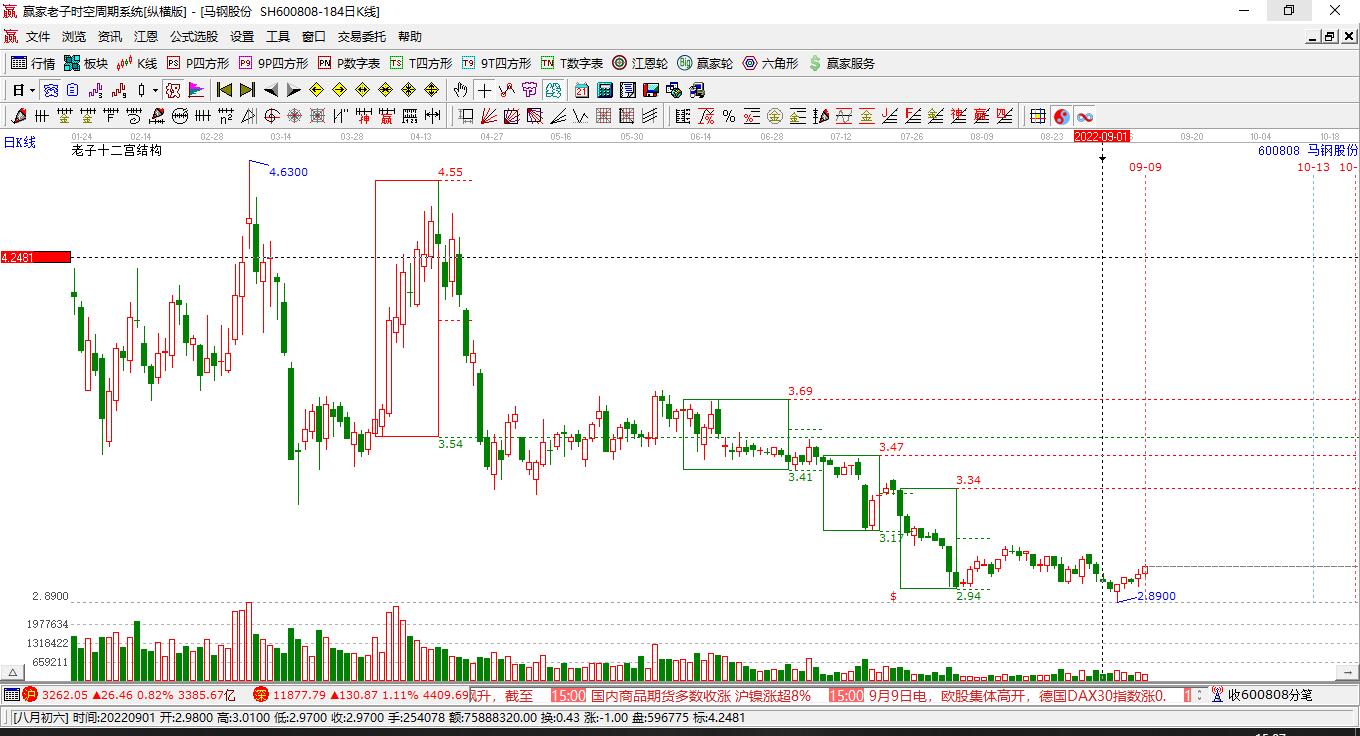
Task: Click the 600808 马钢股份 stock label
Action: click(1308, 150)
